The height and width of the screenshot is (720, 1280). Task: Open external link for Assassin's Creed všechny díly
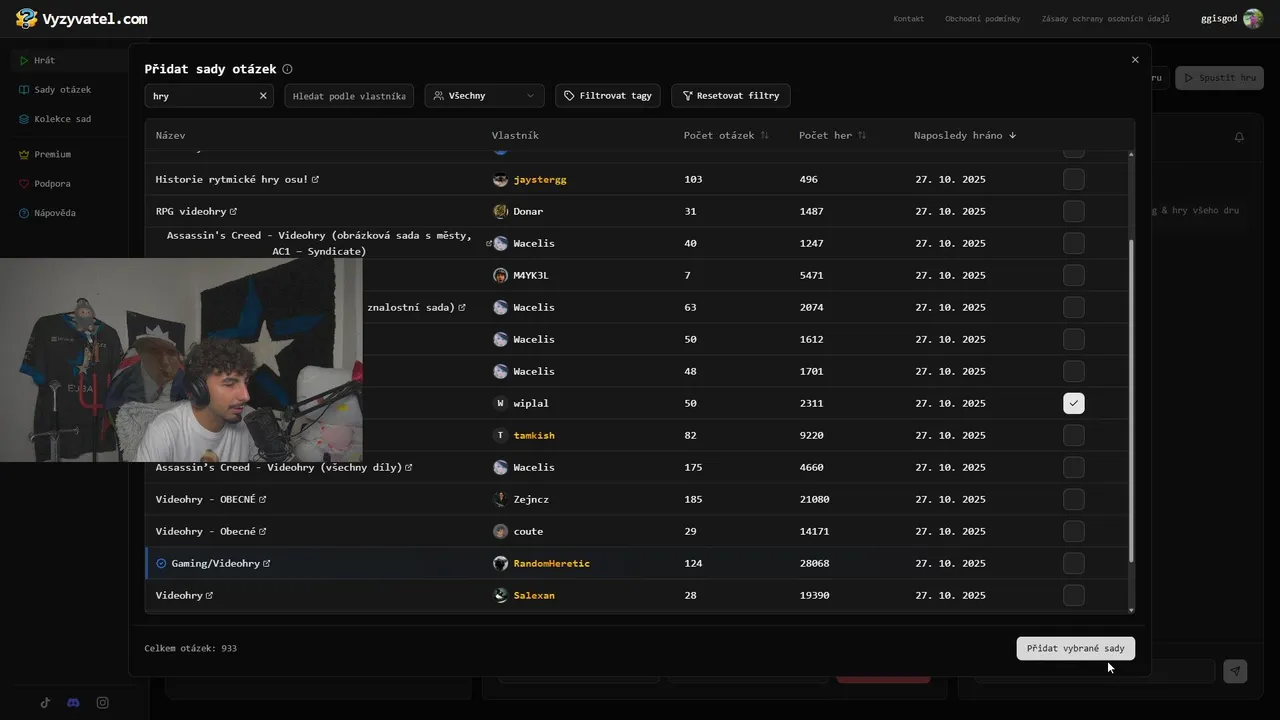click(409, 468)
